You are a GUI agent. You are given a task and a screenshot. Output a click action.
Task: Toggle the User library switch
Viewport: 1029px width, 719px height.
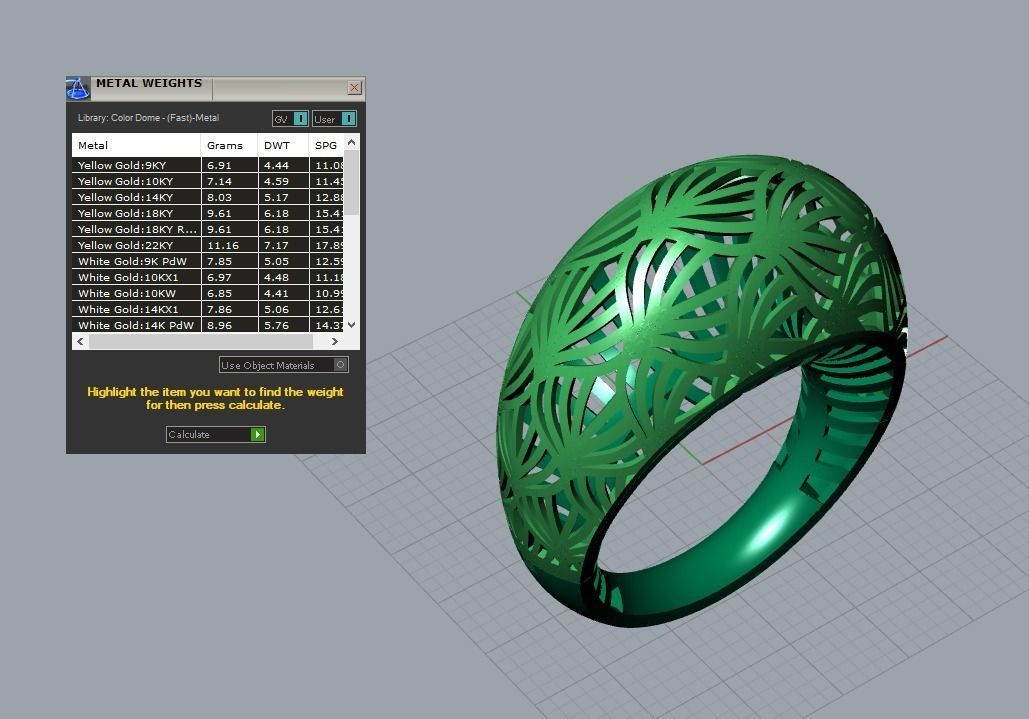pos(335,119)
